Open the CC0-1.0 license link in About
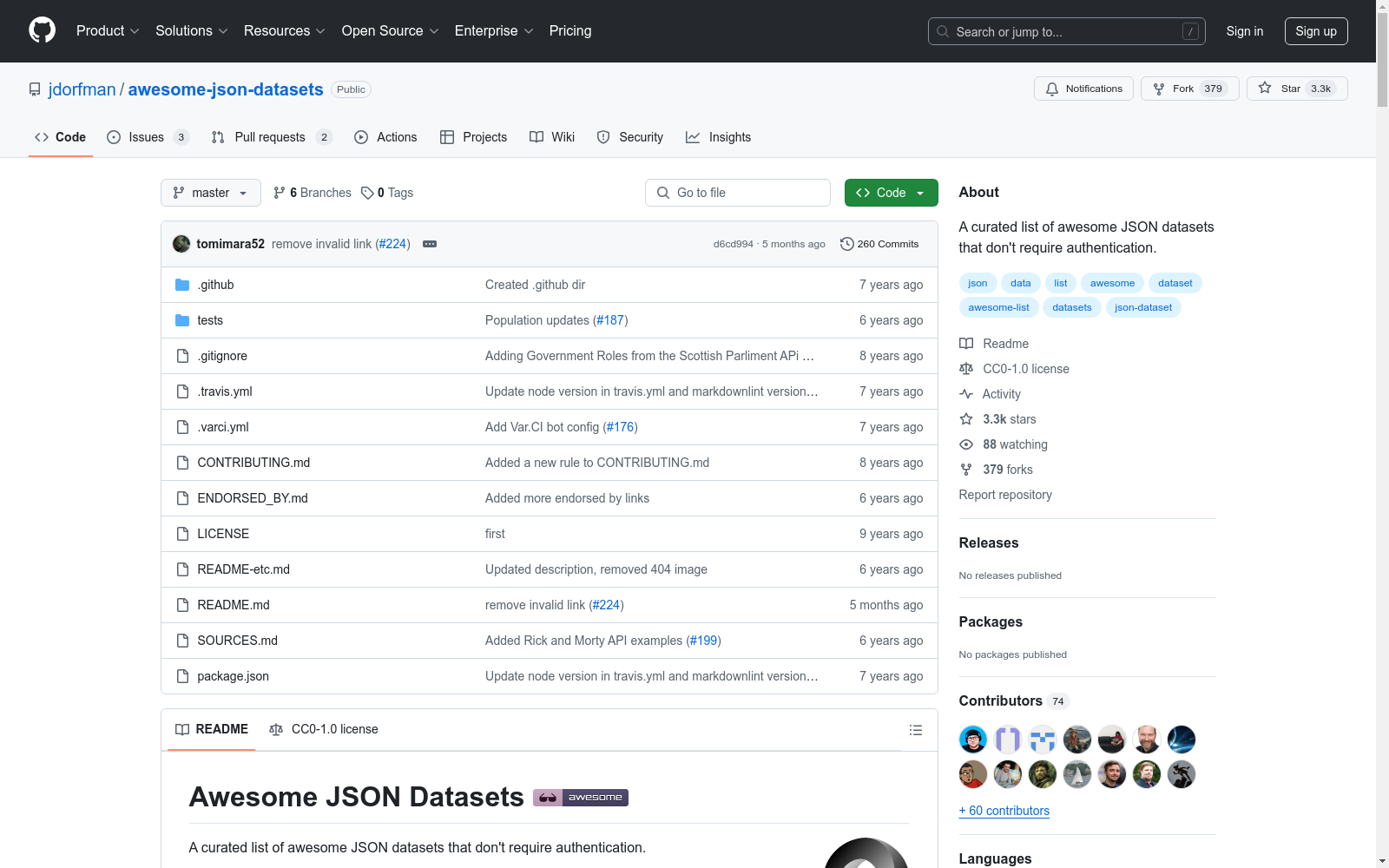1389x868 pixels. click(x=1014, y=369)
